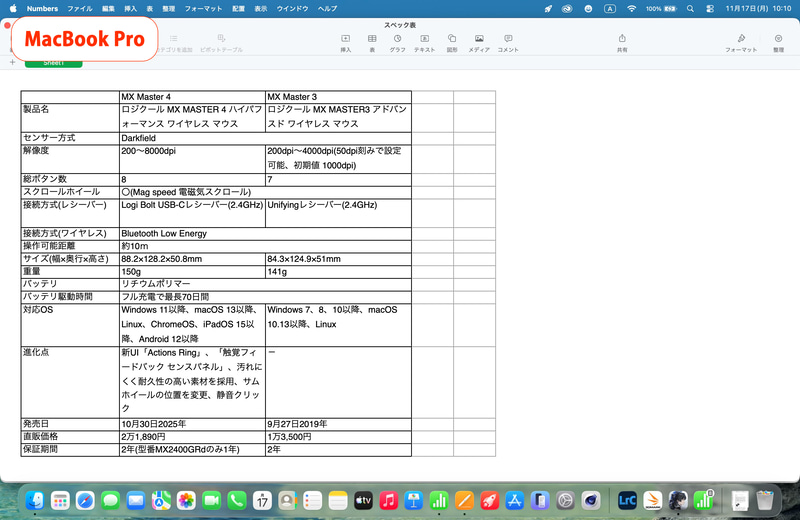Open the App Store from the Dock
This screenshot has width=800, height=520.
[515, 501]
